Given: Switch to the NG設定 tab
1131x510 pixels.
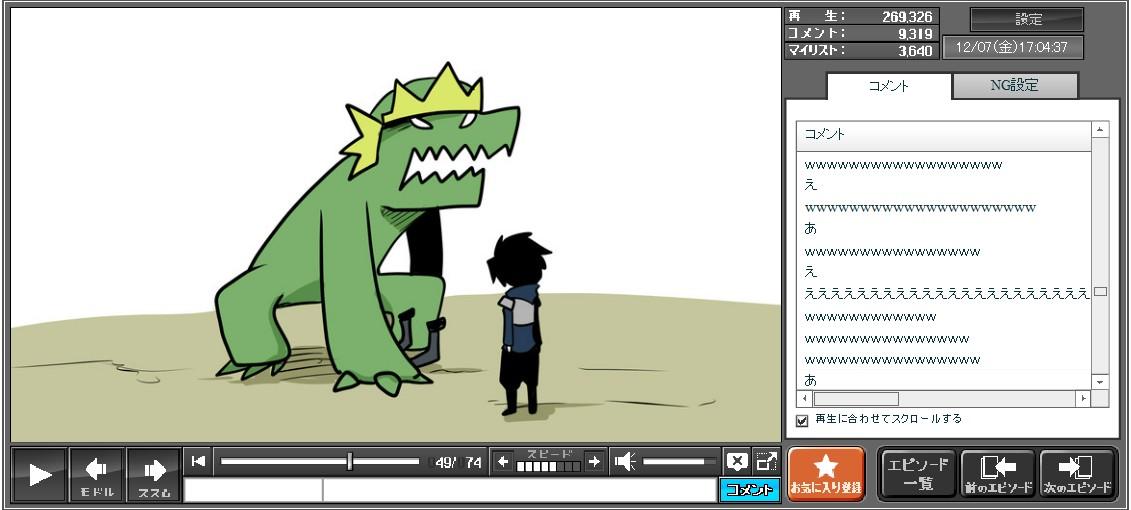Looking at the screenshot, I should 1014,86.
